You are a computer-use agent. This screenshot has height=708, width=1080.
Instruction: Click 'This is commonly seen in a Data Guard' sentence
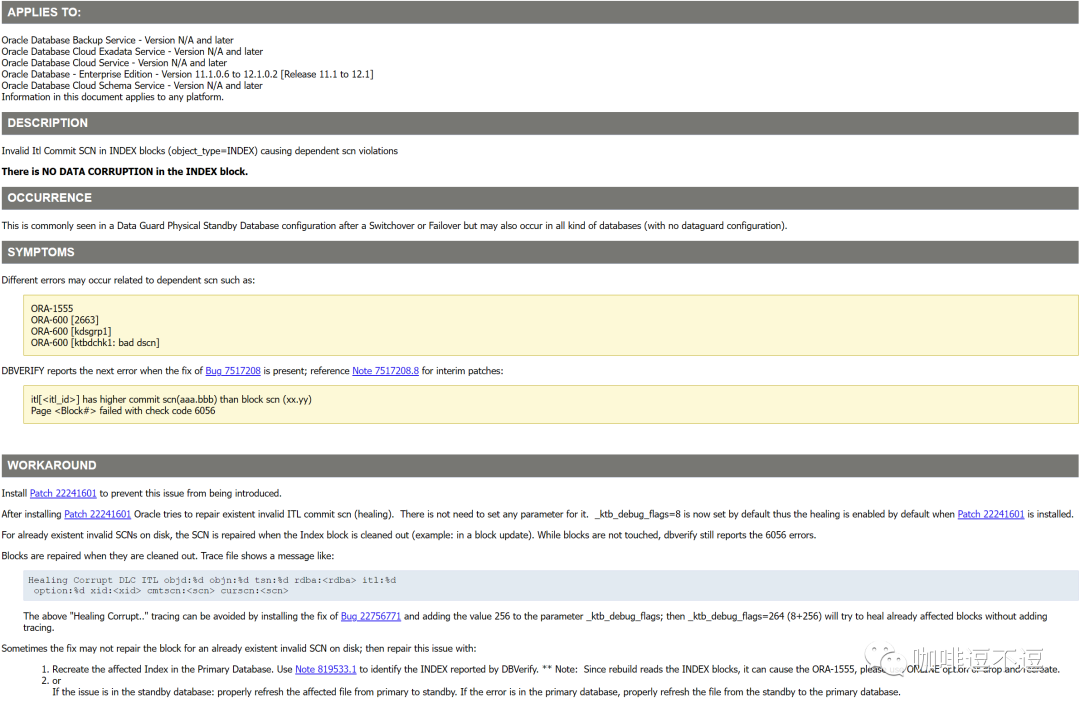click(x=394, y=226)
